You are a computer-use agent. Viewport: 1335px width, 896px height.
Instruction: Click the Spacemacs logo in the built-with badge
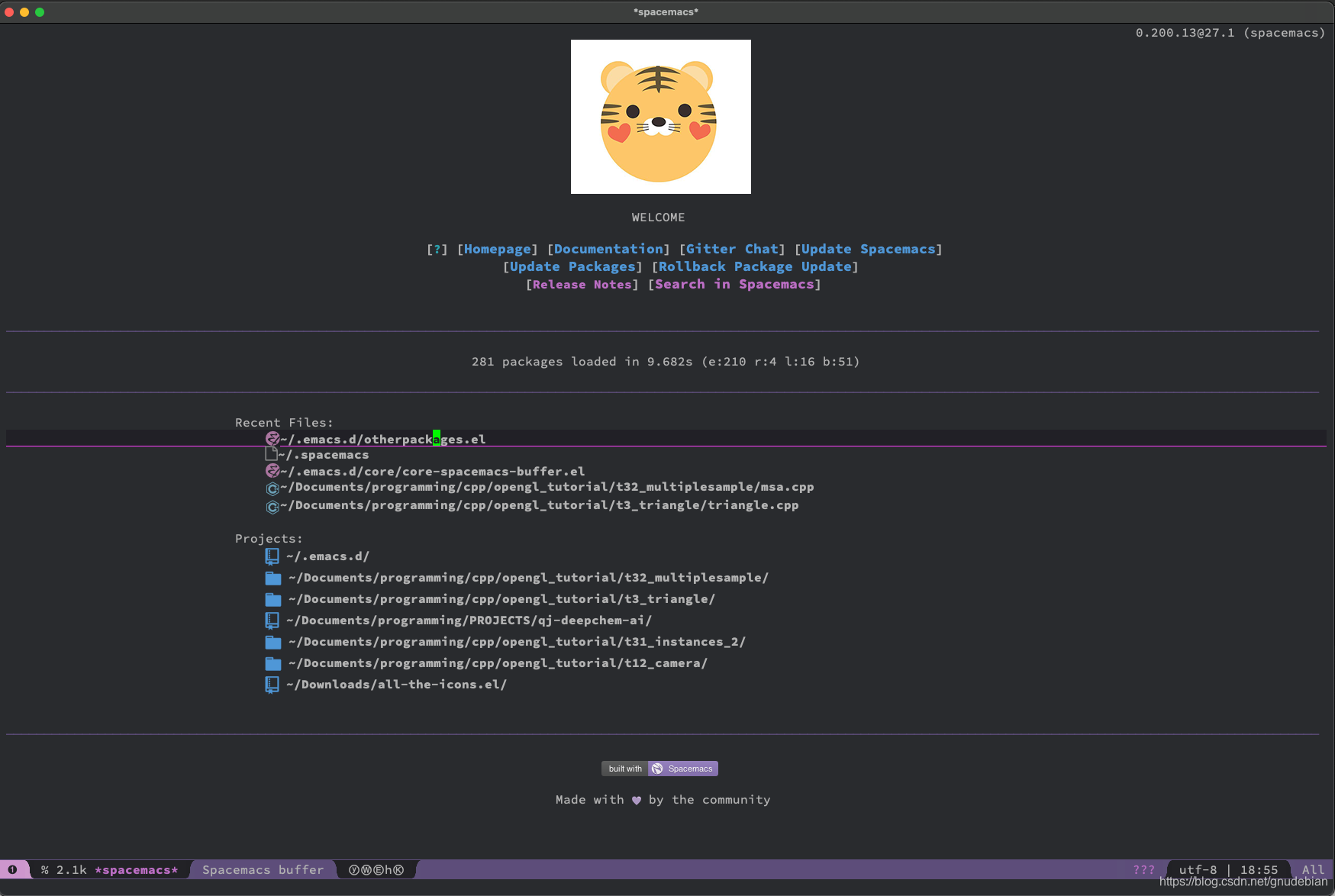coord(657,769)
